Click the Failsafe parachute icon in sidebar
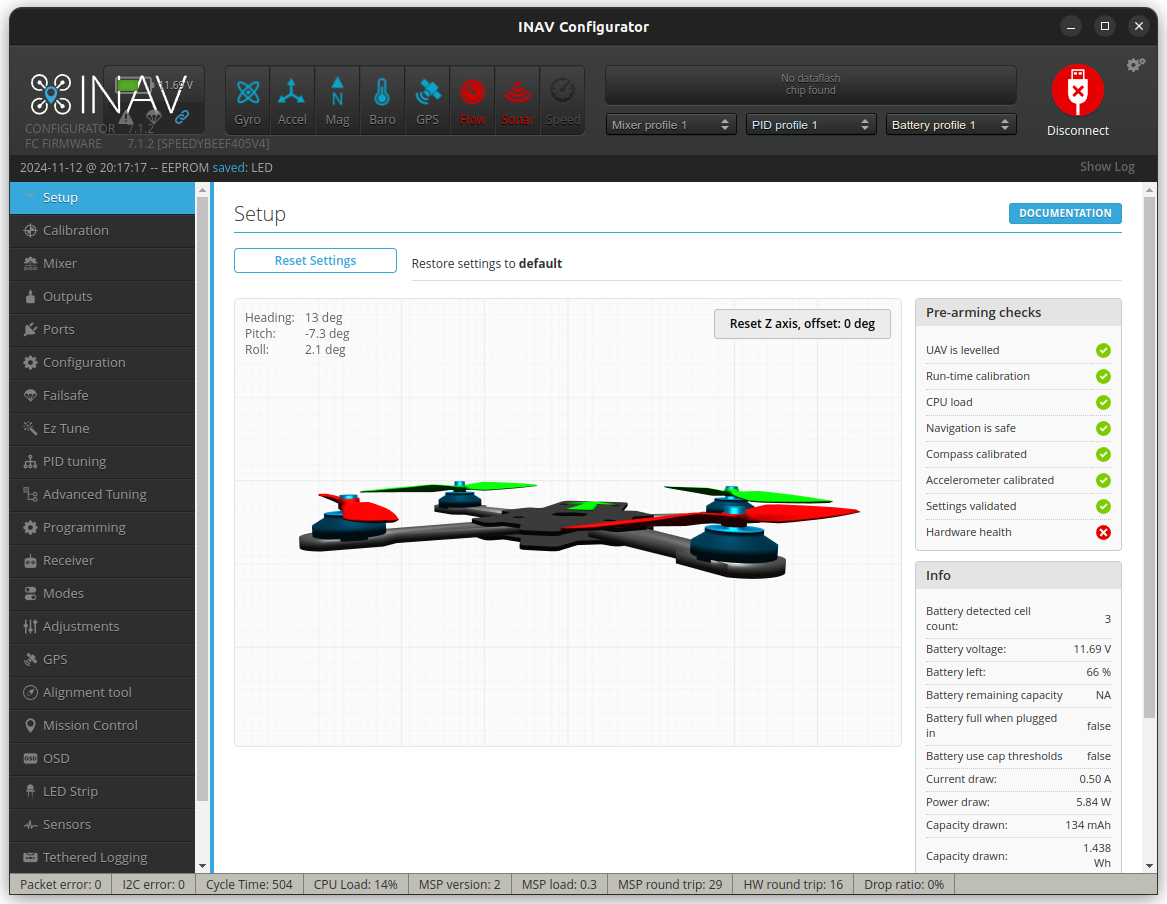Screen dimensions: 1167x904 pyautogui.click(x=31, y=395)
